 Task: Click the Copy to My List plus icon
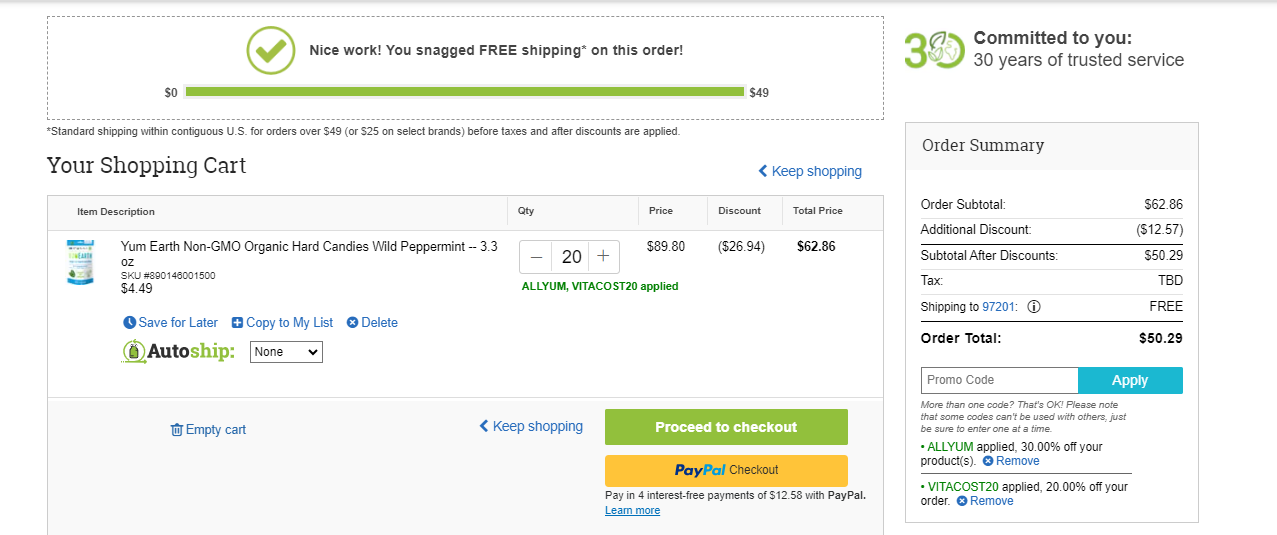point(237,323)
